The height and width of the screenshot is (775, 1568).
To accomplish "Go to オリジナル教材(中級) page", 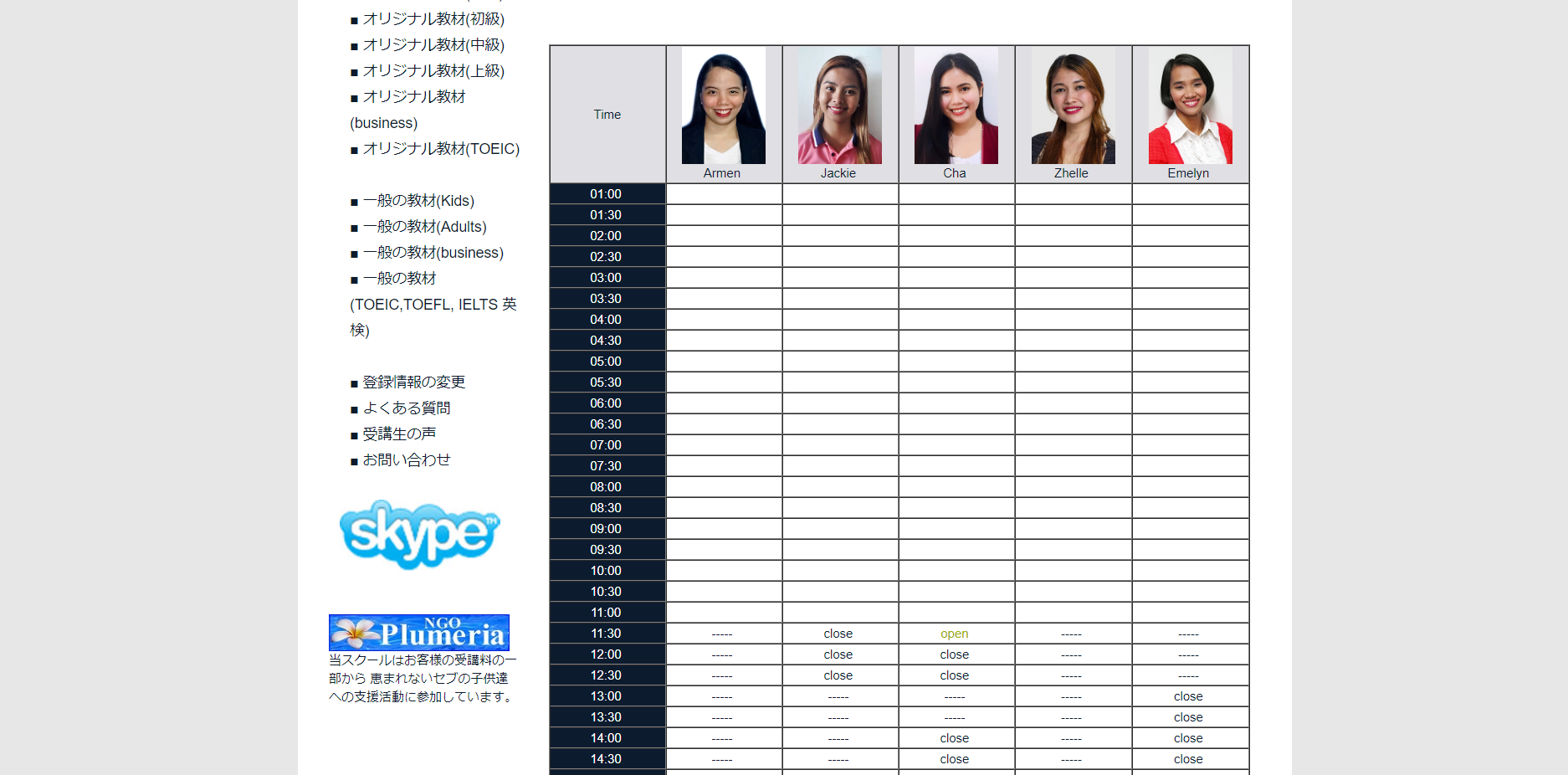I will [x=433, y=44].
